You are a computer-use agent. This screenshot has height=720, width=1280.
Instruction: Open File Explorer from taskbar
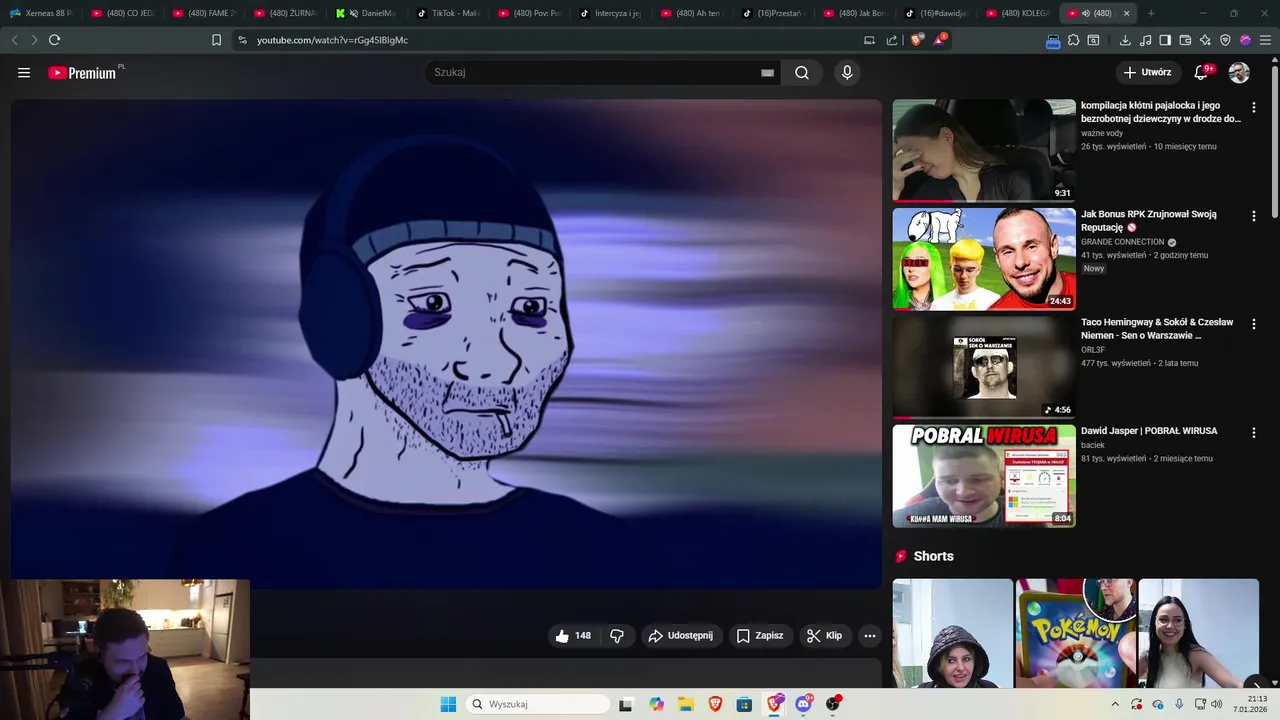tap(686, 704)
